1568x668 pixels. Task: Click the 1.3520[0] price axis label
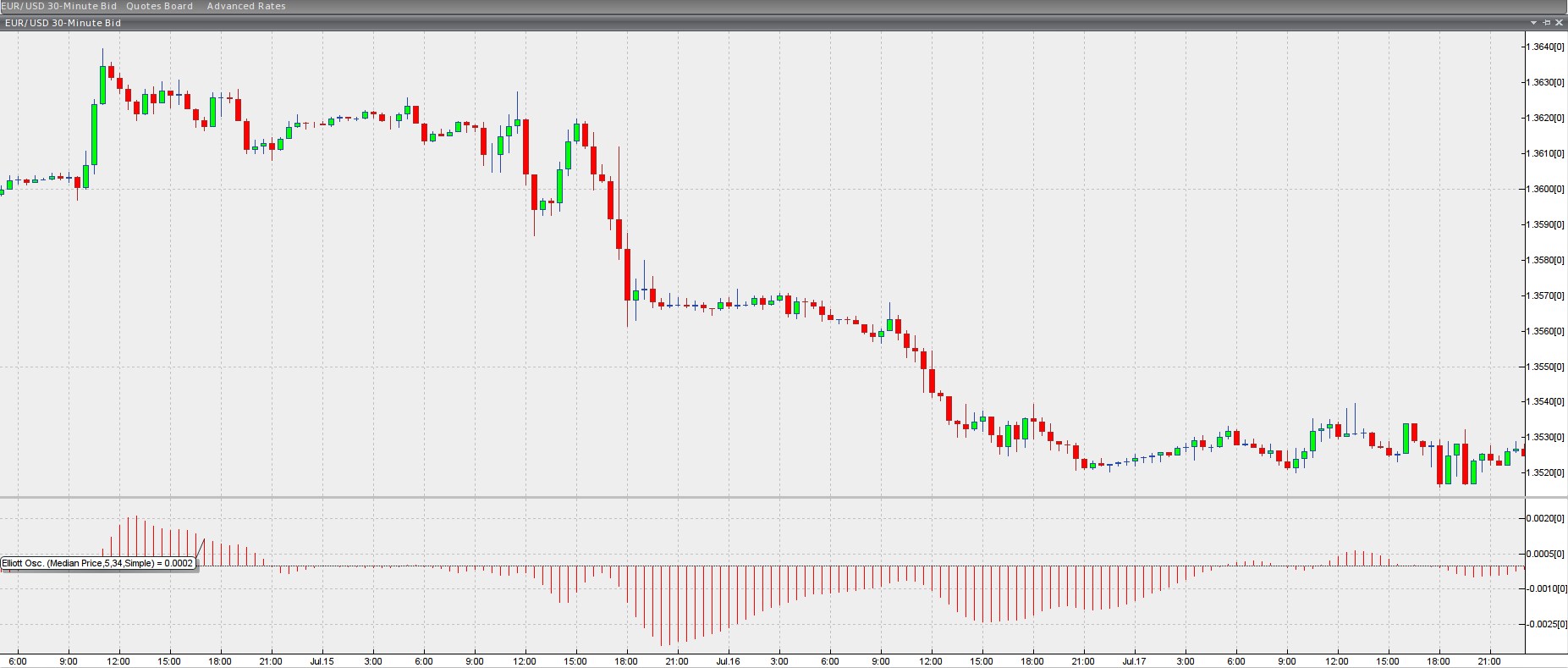point(1545,472)
